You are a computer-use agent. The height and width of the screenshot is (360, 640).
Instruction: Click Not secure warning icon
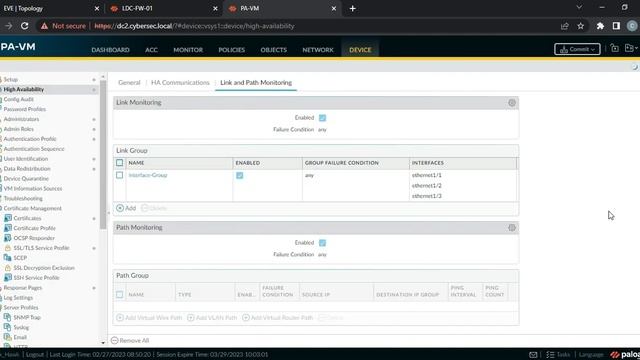(x=44, y=26)
